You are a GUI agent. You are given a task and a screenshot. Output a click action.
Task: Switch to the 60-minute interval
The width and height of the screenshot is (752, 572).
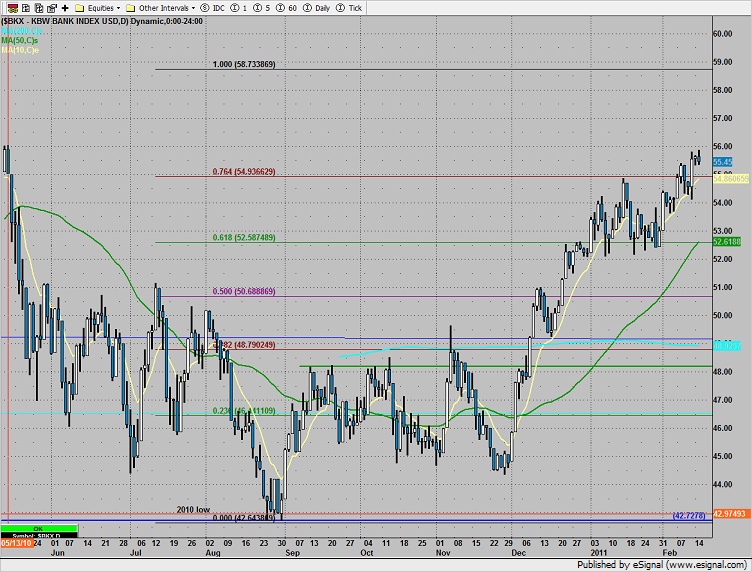[x=289, y=7]
